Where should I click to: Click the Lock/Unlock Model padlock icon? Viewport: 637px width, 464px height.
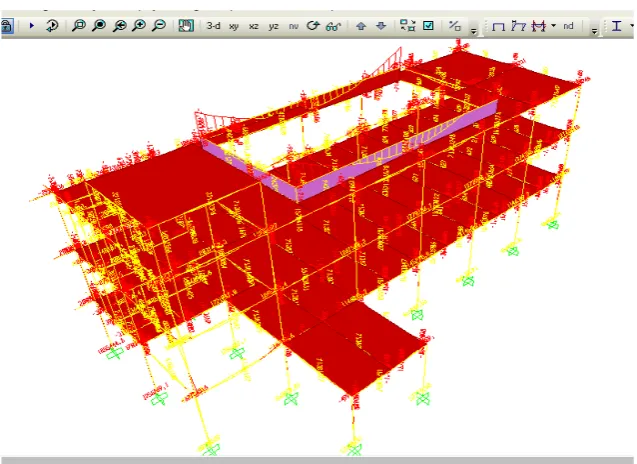pyautogui.click(x=7, y=26)
